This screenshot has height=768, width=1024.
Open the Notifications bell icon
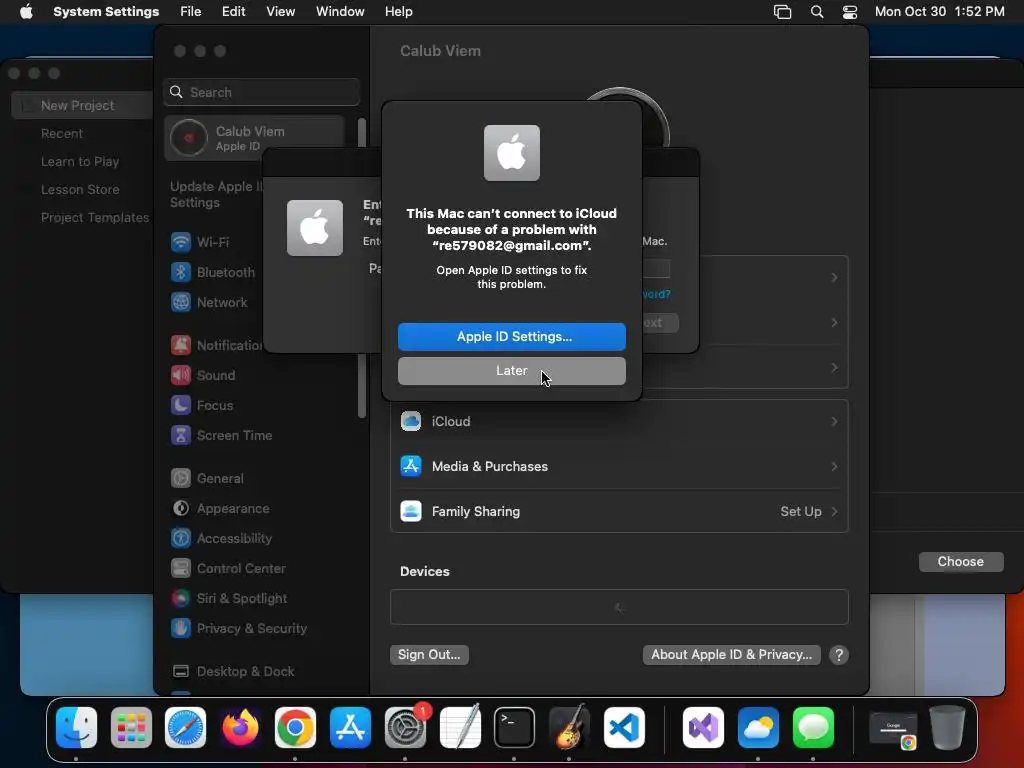point(181,345)
